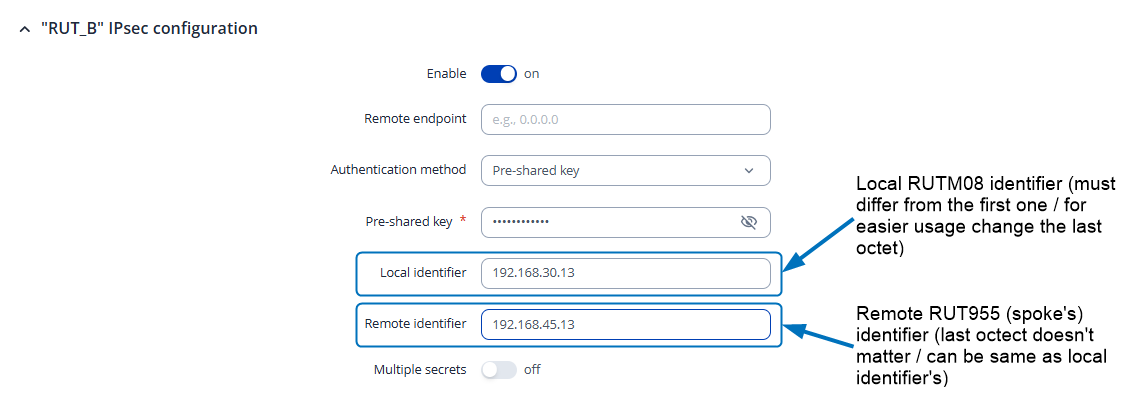Click the "RUT_B" IPsec configuration section title

(x=148, y=28)
